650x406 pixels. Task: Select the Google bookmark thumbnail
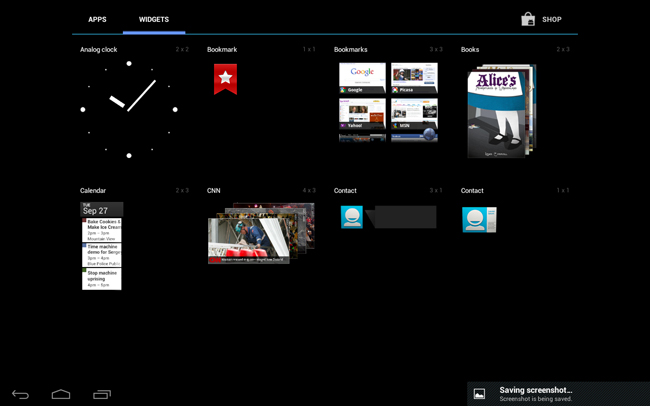[362, 78]
